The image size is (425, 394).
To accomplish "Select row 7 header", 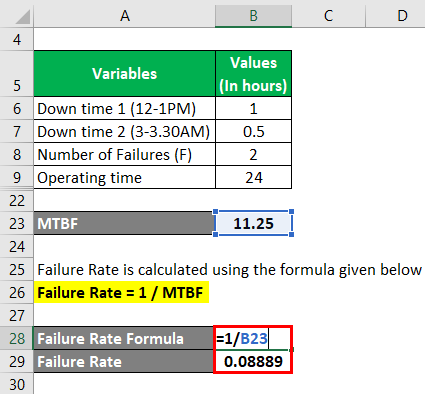I will tap(17, 131).
